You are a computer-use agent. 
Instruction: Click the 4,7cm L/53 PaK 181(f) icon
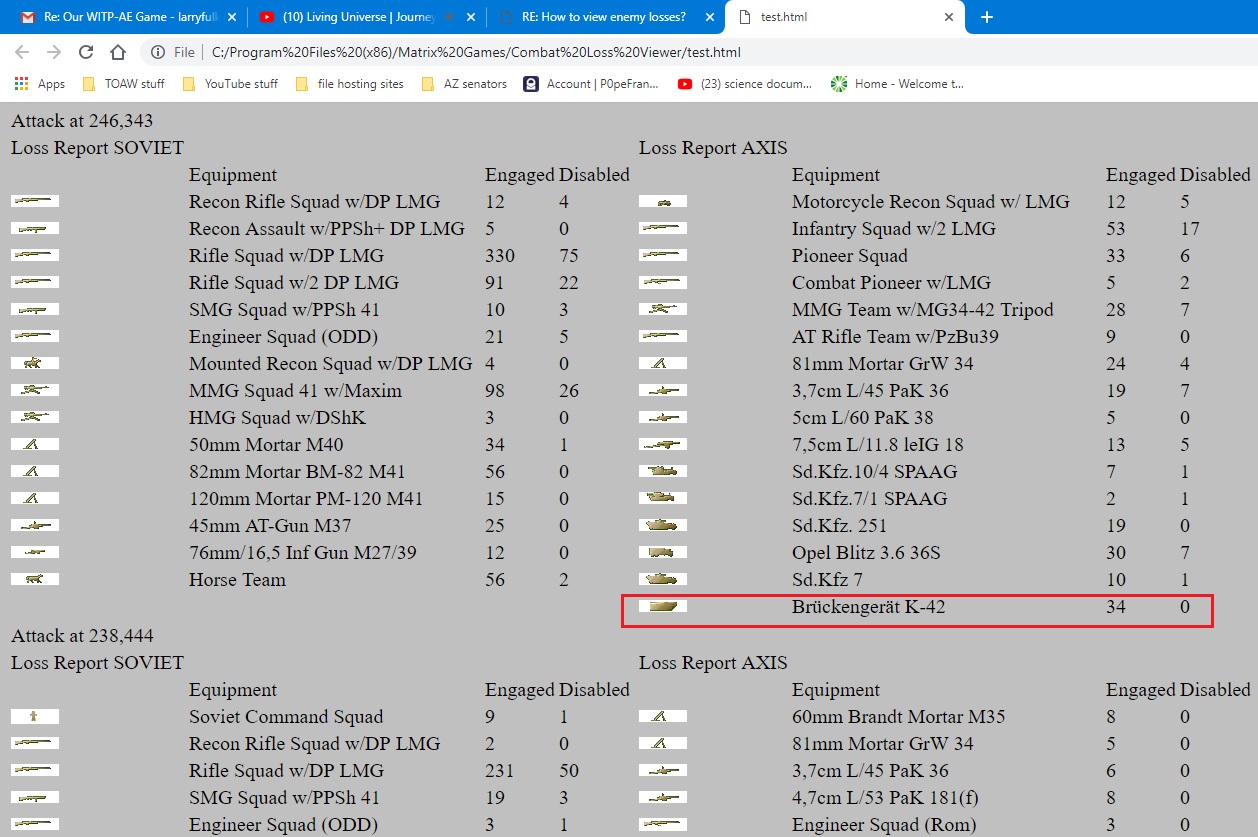(x=663, y=797)
